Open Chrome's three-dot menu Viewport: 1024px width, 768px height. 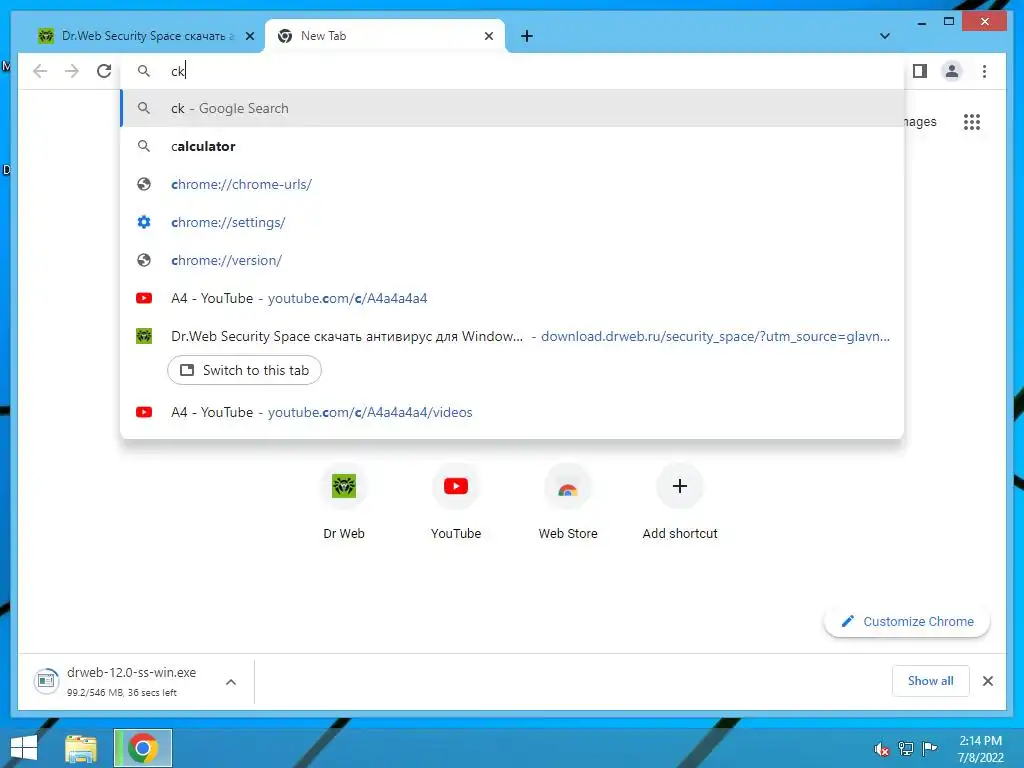(x=984, y=71)
